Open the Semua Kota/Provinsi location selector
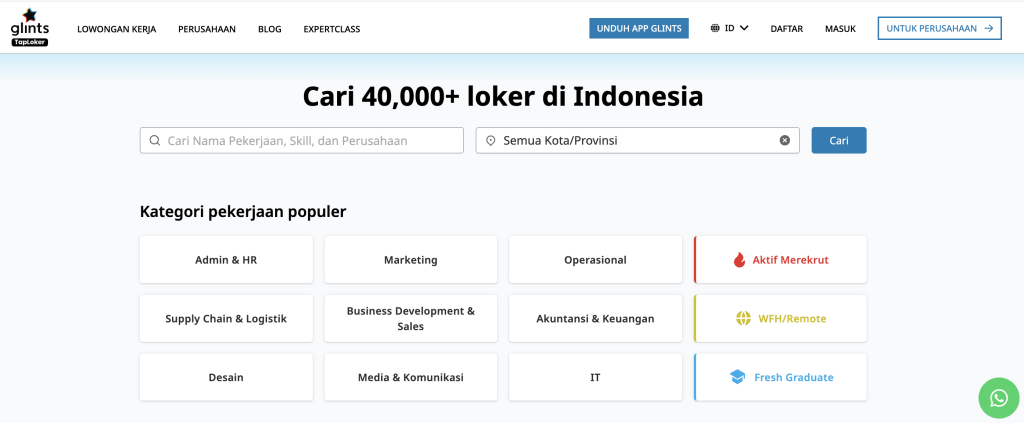Viewport: 1024px width, 423px height. coord(630,141)
